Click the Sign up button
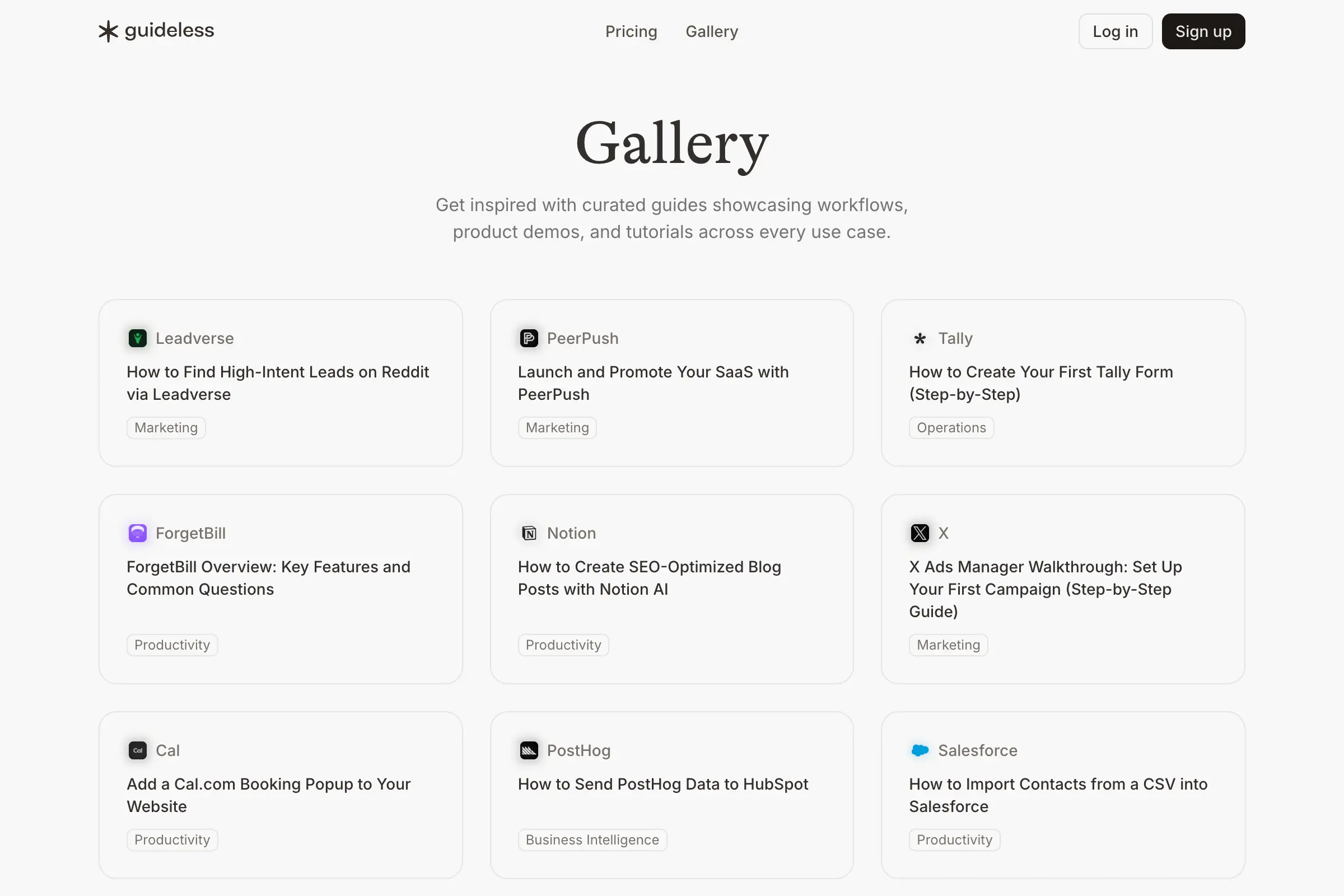 point(1203,31)
